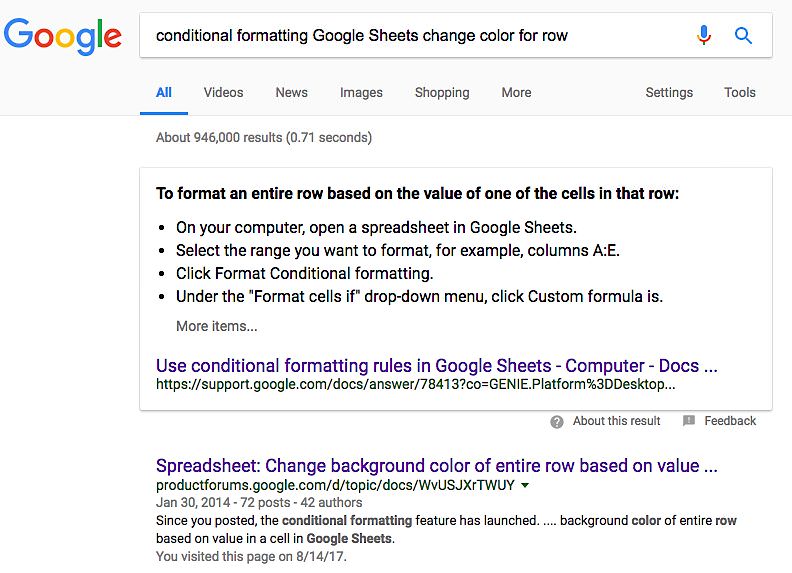Open 'Use conditional formatting rules in Google Sheets' link
Viewport: 792px width, 573px height.
coord(436,365)
